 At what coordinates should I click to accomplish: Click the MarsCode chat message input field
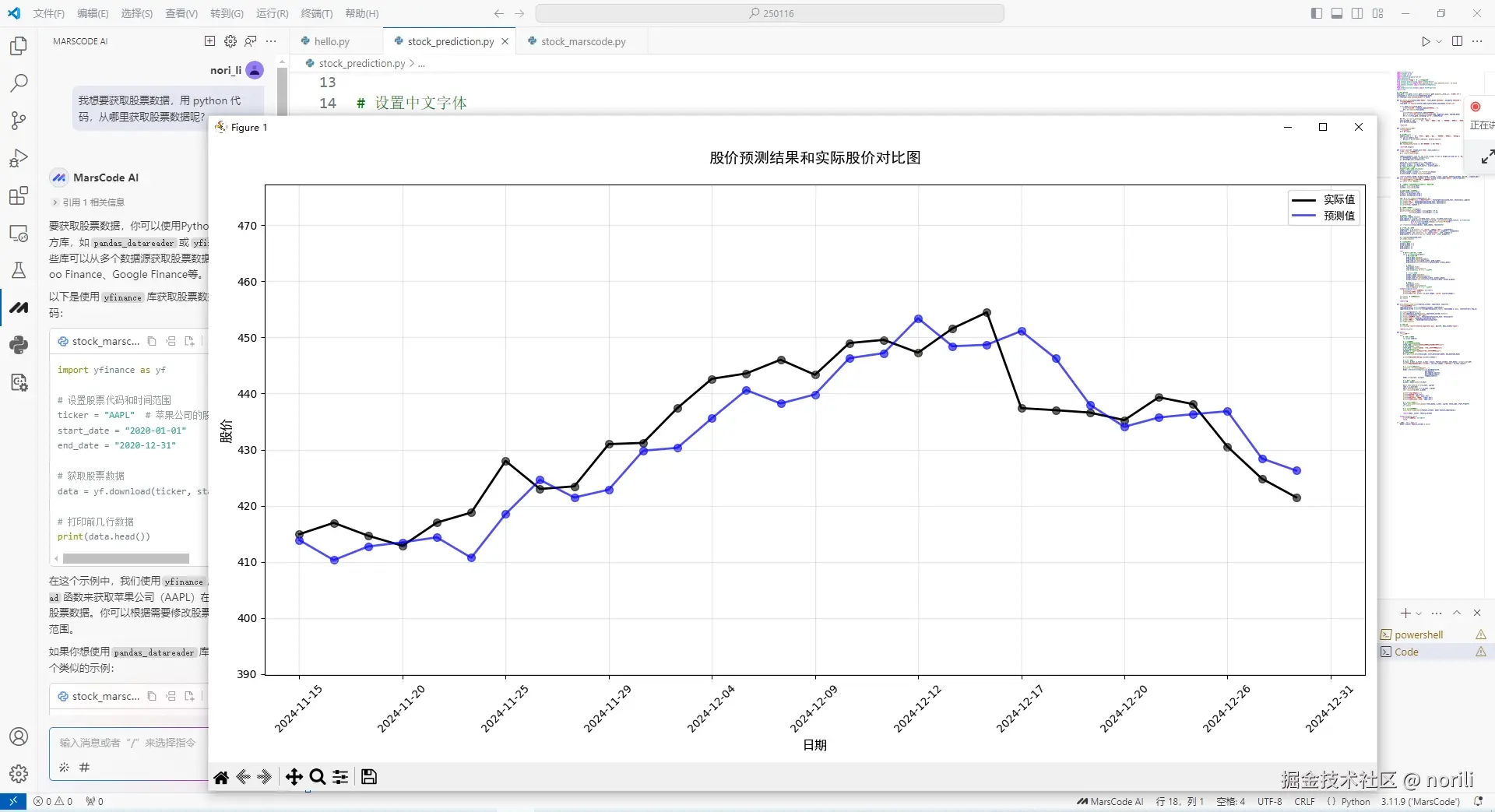pos(128,743)
